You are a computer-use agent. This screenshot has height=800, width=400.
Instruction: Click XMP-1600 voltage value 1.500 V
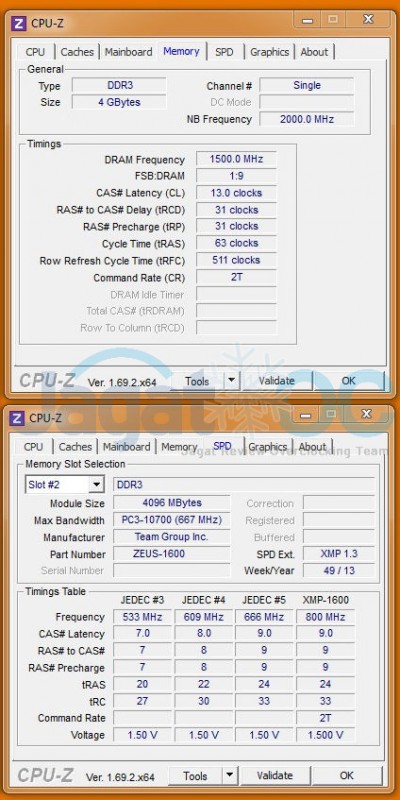[x=326, y=735]
